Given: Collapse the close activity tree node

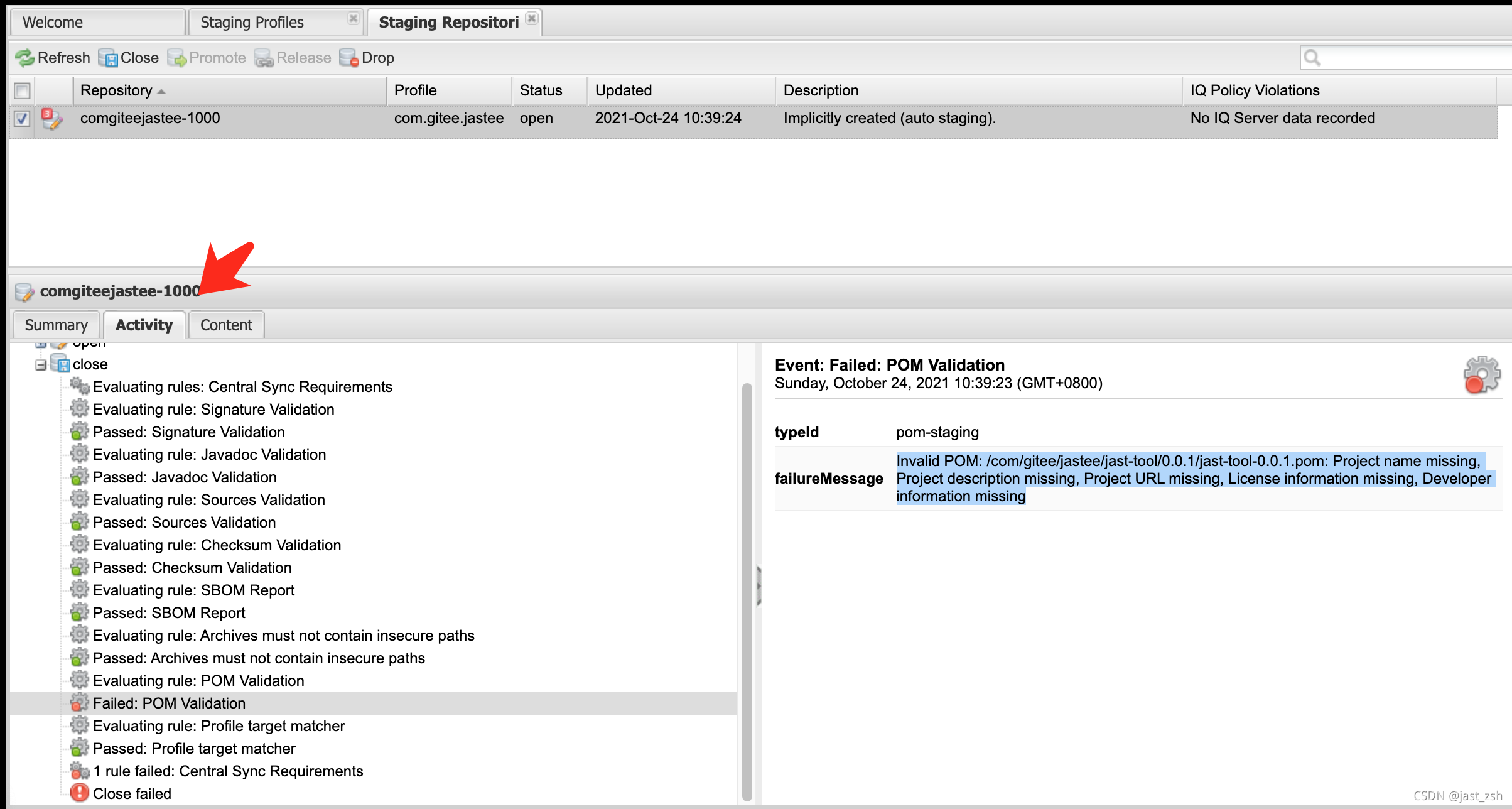Looking at the screenshot, I should (x=41, y=364).
